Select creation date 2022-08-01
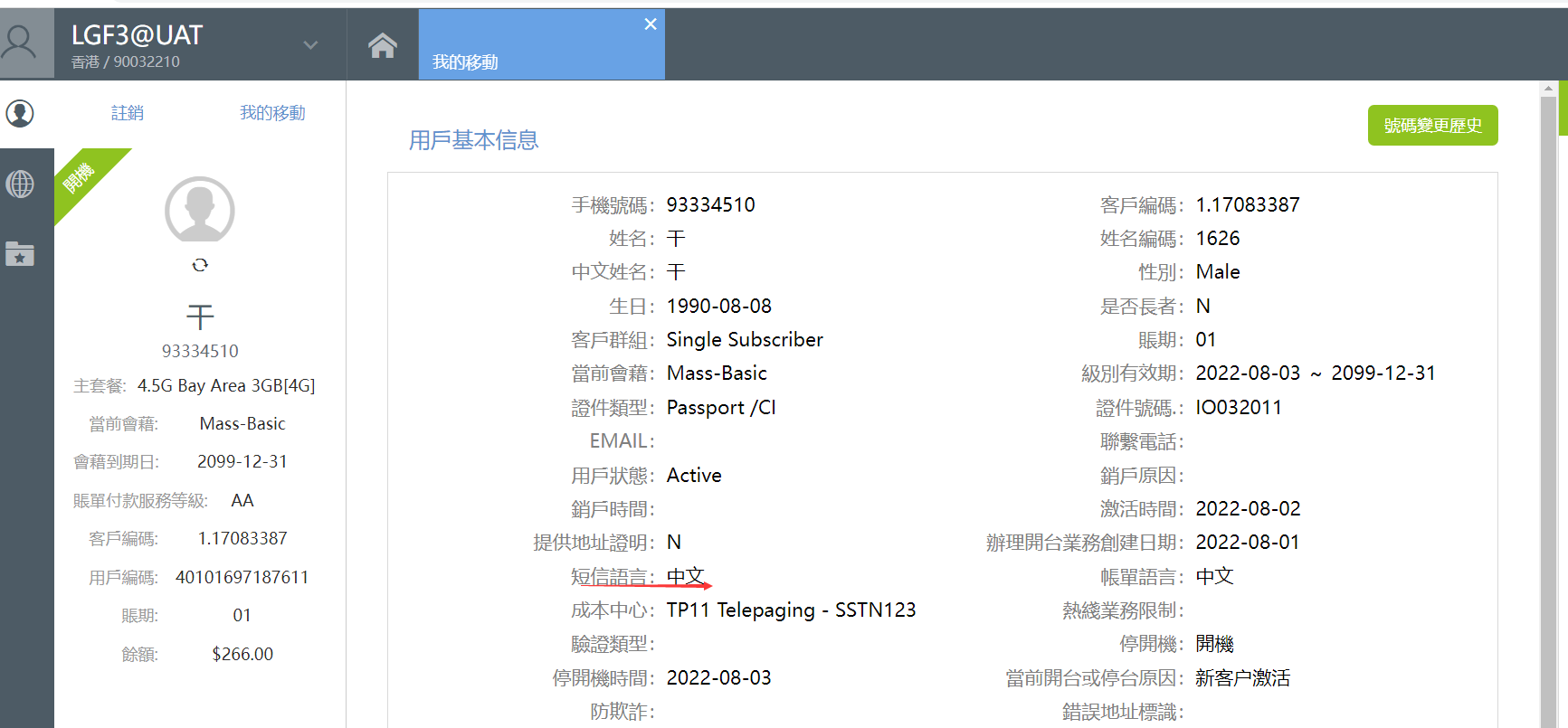The width and height of the screenshot is (1568, 728). [1248, 543]
